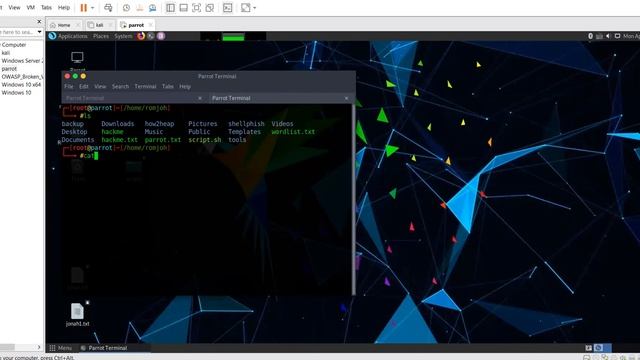Toggle the library sidebar view icon
Viewport: 640px width, 360px height.
pos(171,8)
